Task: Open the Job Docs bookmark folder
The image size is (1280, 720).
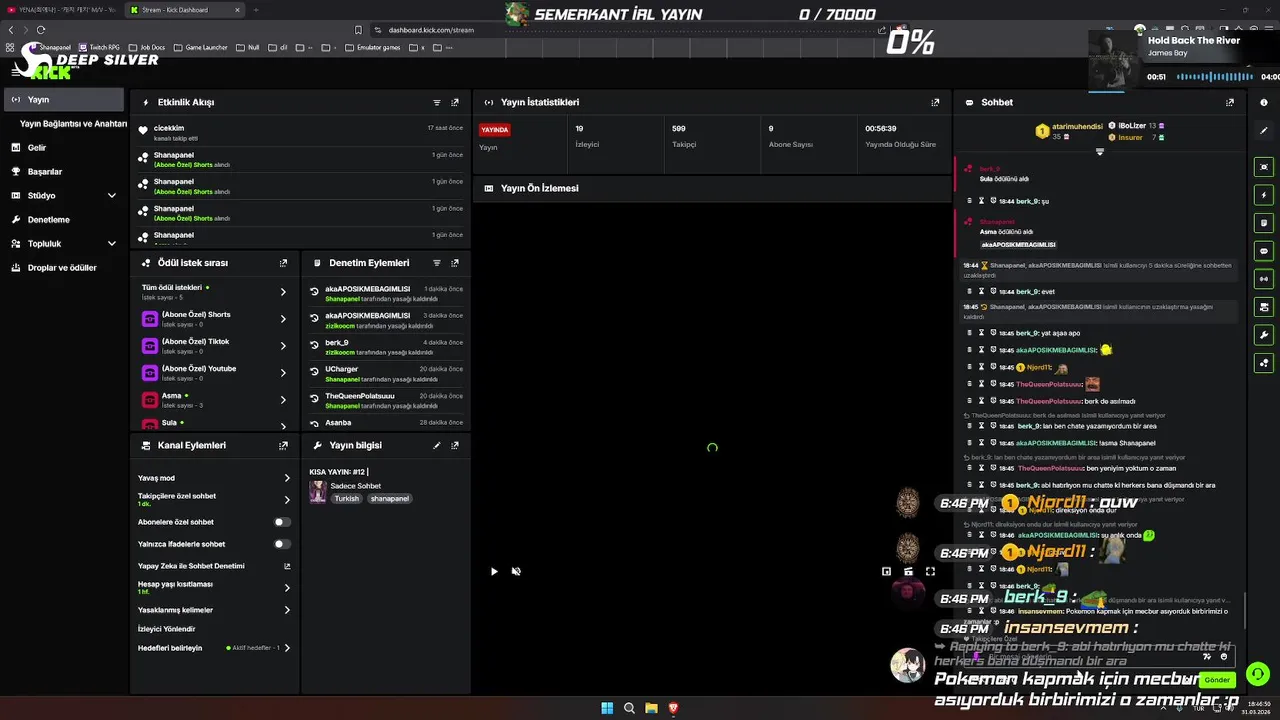Action: click(x=147, y=47)
